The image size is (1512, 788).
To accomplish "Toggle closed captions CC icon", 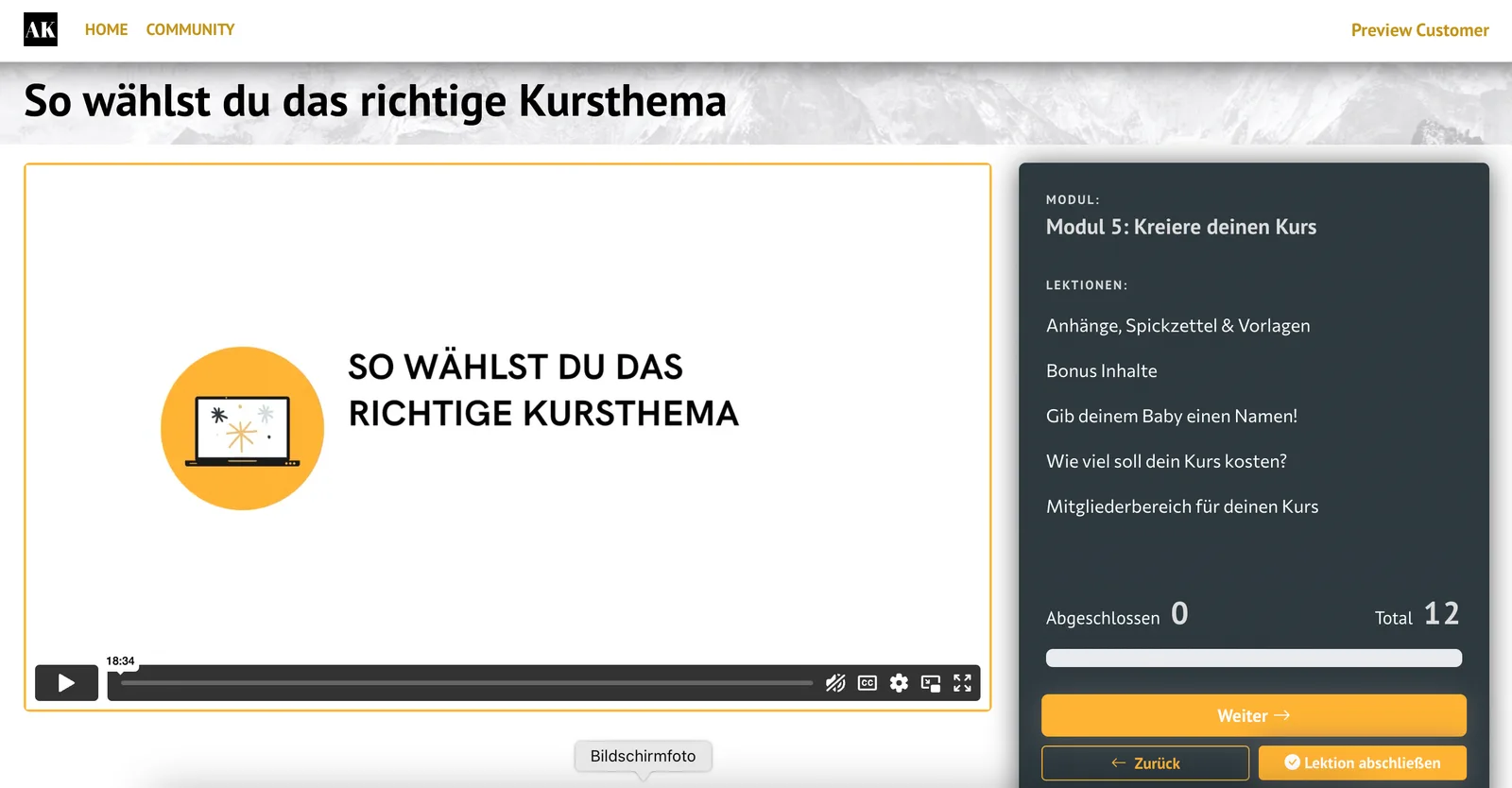I will coord(868,683).
